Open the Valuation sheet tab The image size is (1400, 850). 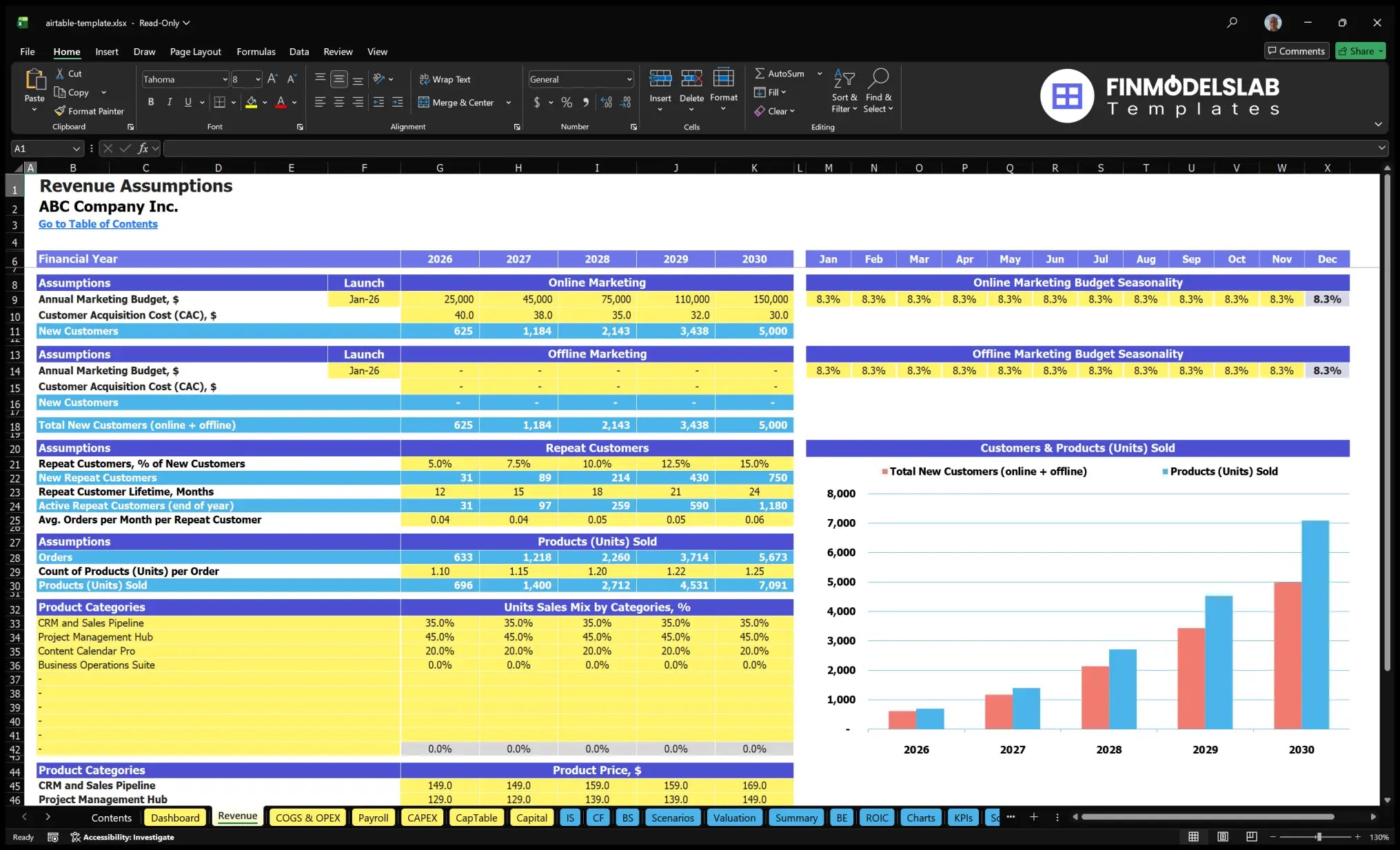(734, 818)
